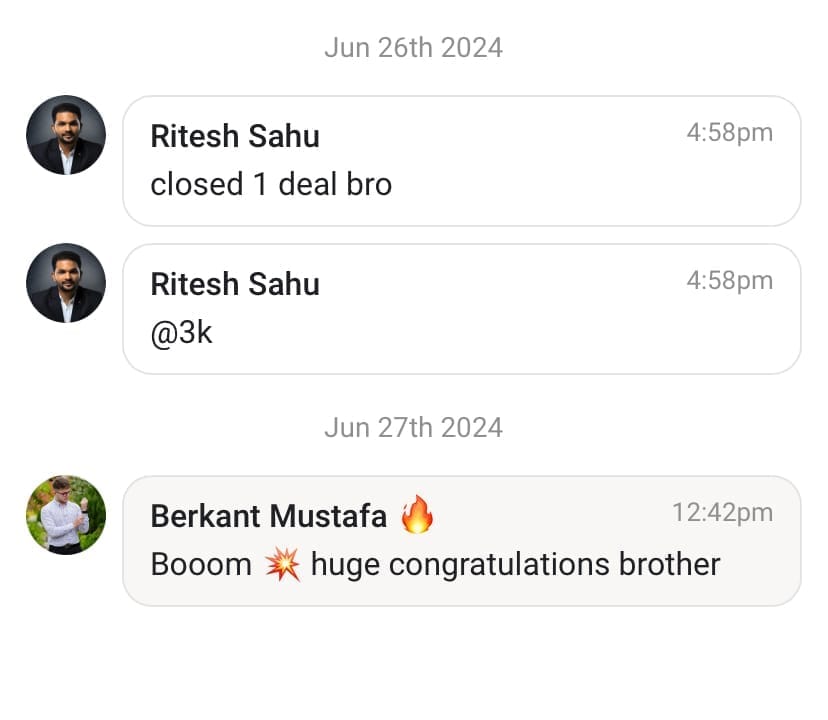828x720 pixels.
Task: Select the Ritesh Sahu name above "@3k"
Action: pyautogui.click(x=235, y=284)
